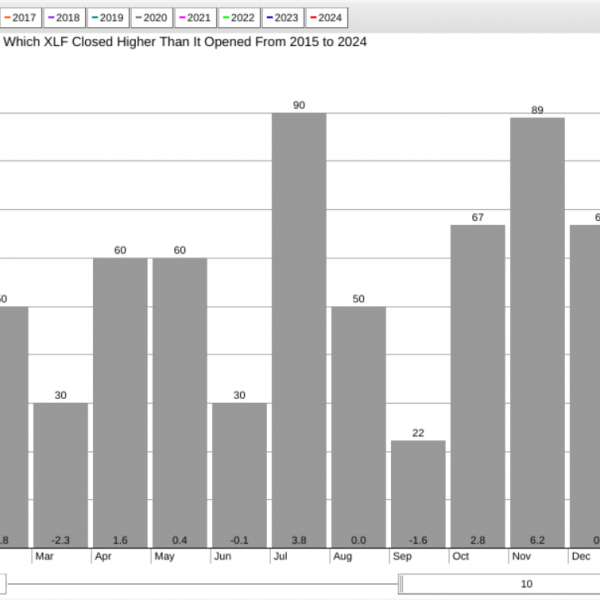Click the years slider handle labeled 10
Screen dimensions: 600x600
(499, 584)
